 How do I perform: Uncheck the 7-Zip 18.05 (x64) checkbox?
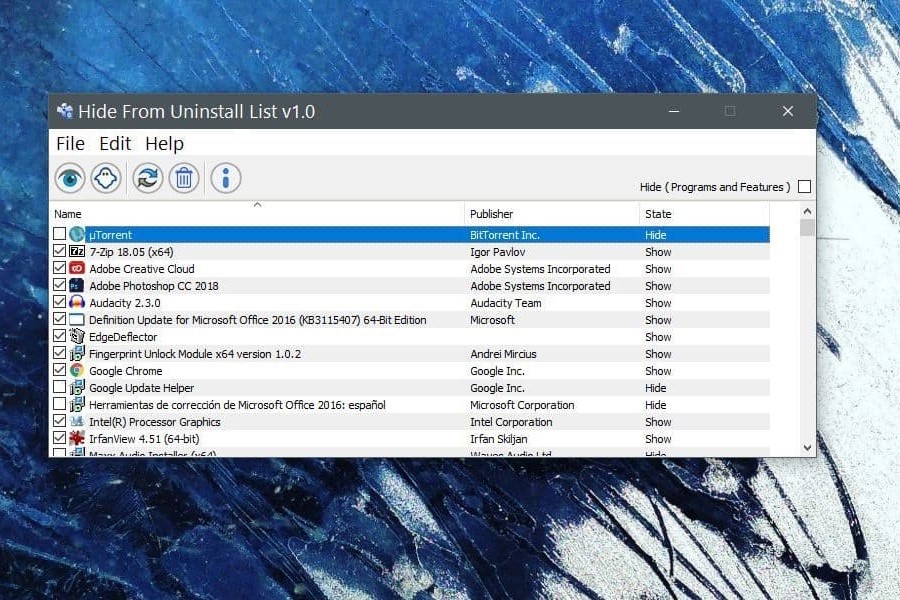[60, 252]
